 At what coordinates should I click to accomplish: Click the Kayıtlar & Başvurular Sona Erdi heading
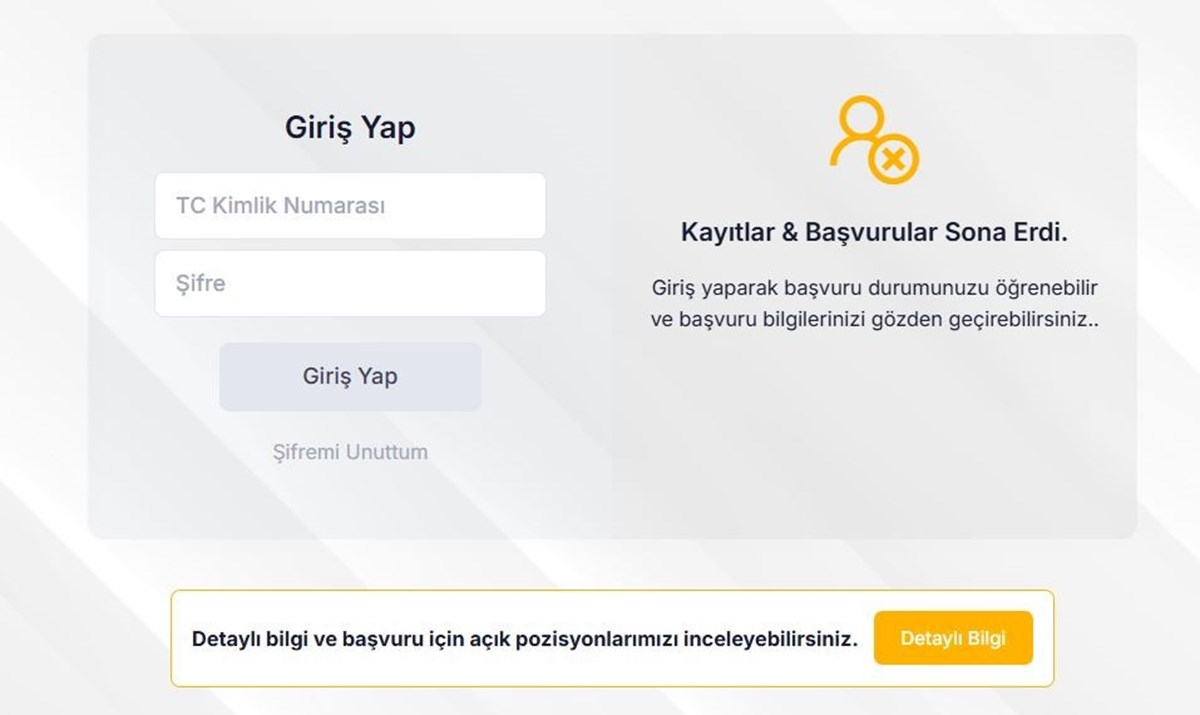874,233
